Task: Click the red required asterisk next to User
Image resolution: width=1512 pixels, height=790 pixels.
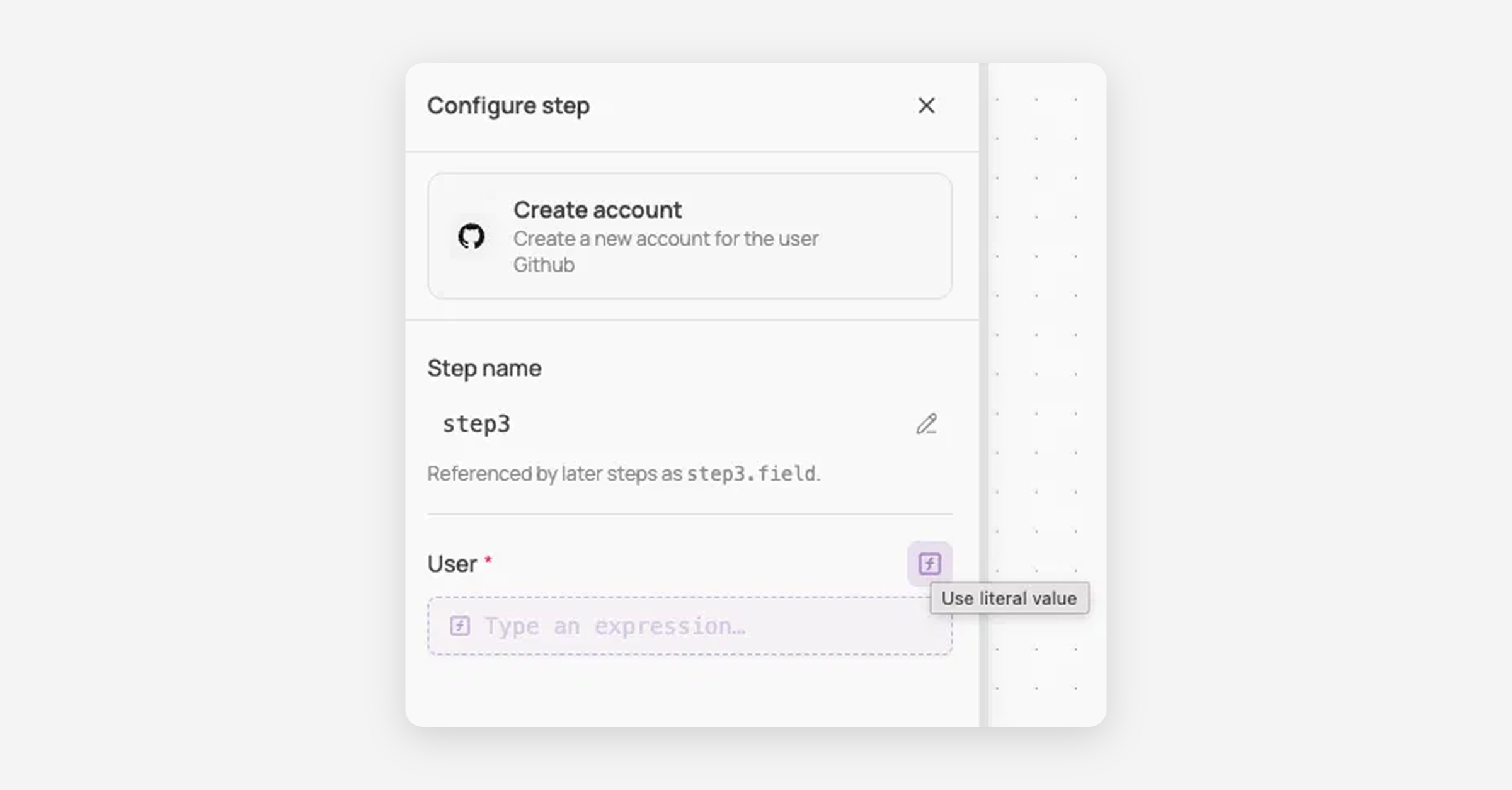Action: tap(488, 559)
